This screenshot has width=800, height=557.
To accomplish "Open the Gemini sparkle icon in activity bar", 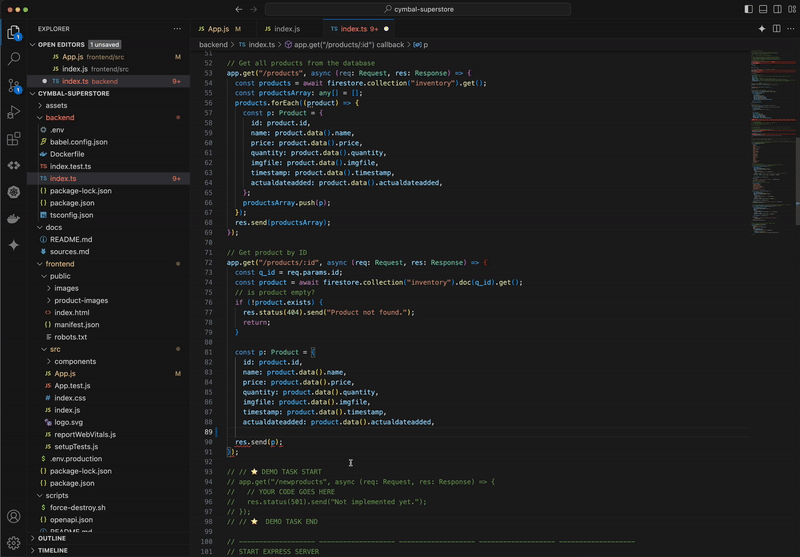I will (x=14, y=245).
